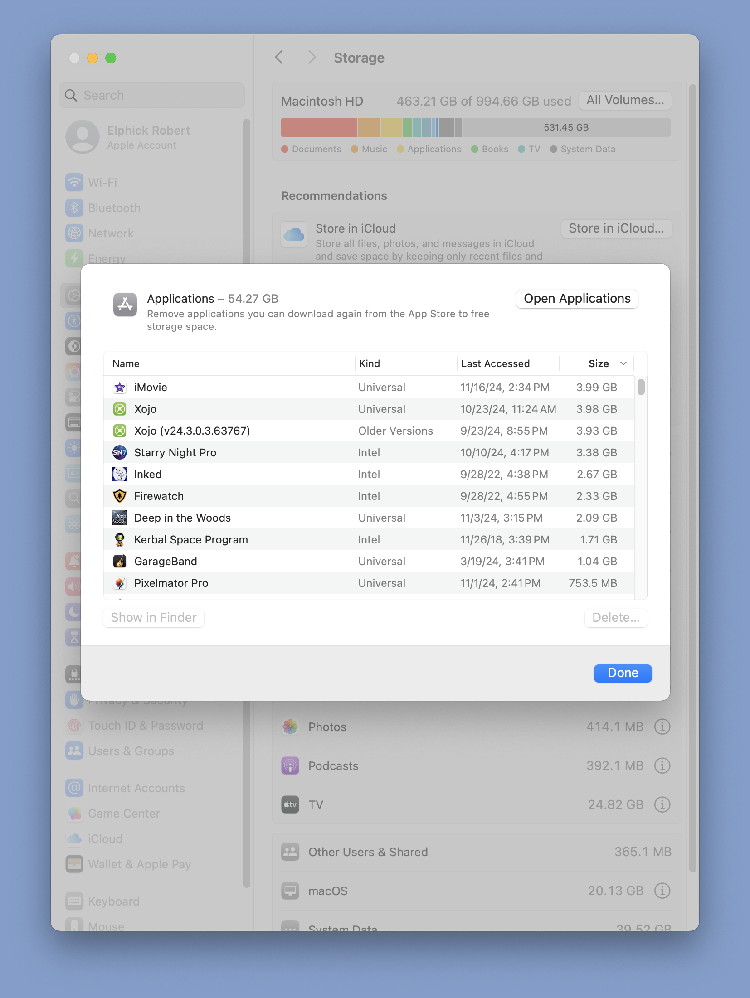Screen dimensions: 750x998
Task: Click the Older Versions kind cell
Action: pos(395,431)
